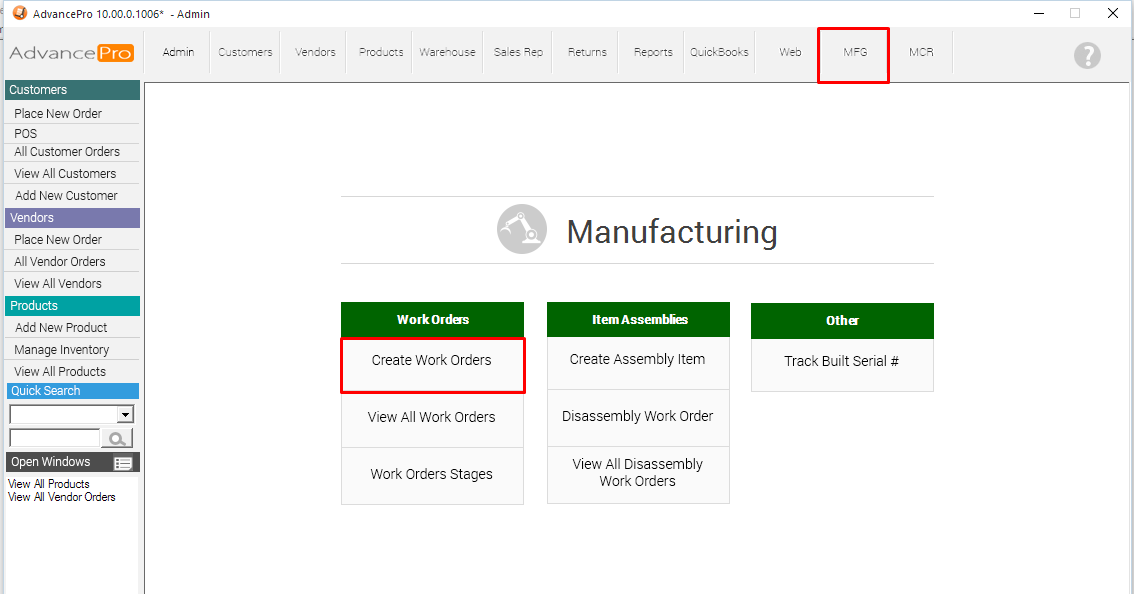
Task: Open the Reports toolbar item
Action: click(653, 53)
